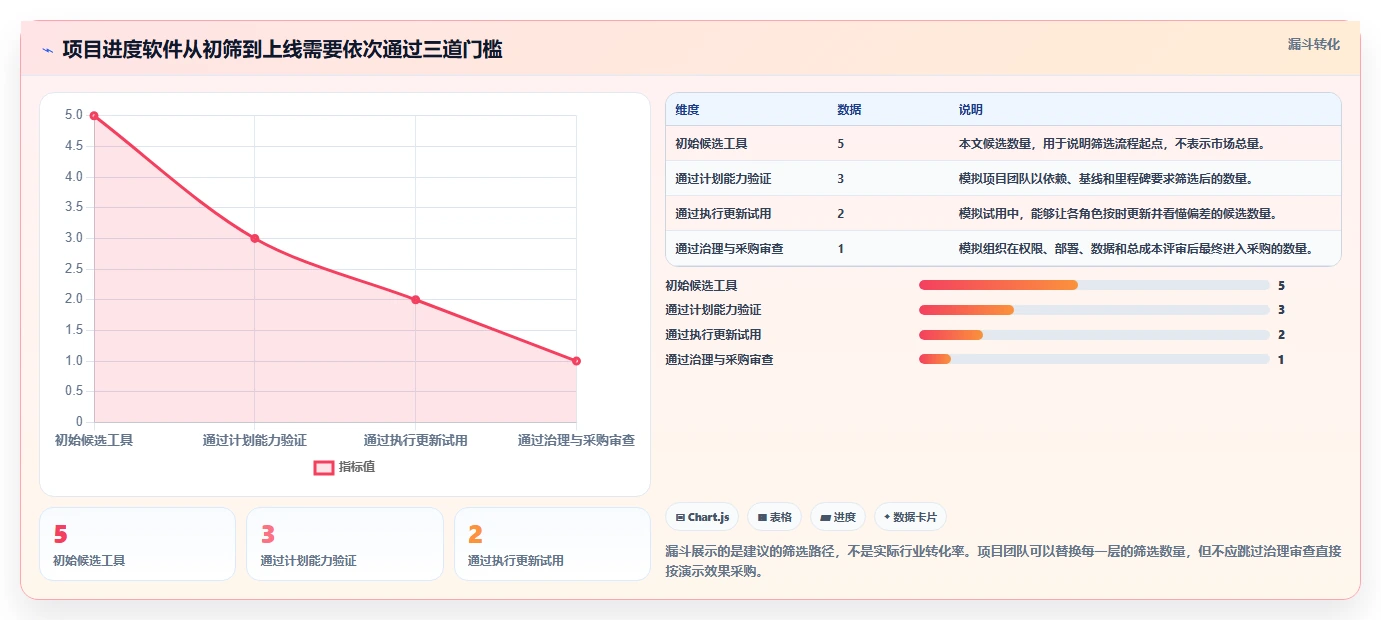Open the data card showing 2 通过执行更新试用
The height and width of the screenshot is (620, 1381).
(x=552, y=544)
